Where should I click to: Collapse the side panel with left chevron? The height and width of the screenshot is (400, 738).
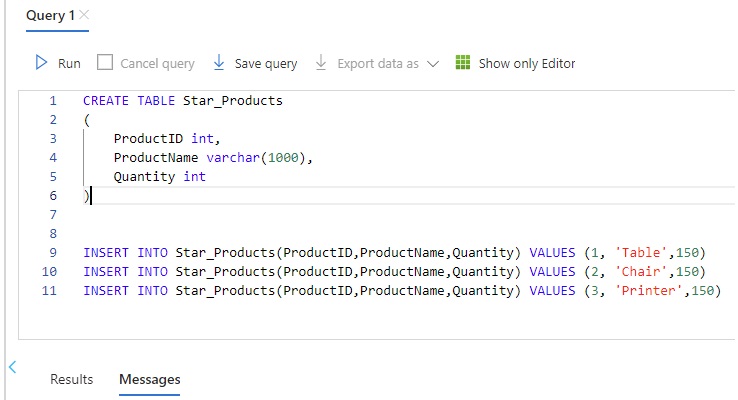(x=13, y=367)
